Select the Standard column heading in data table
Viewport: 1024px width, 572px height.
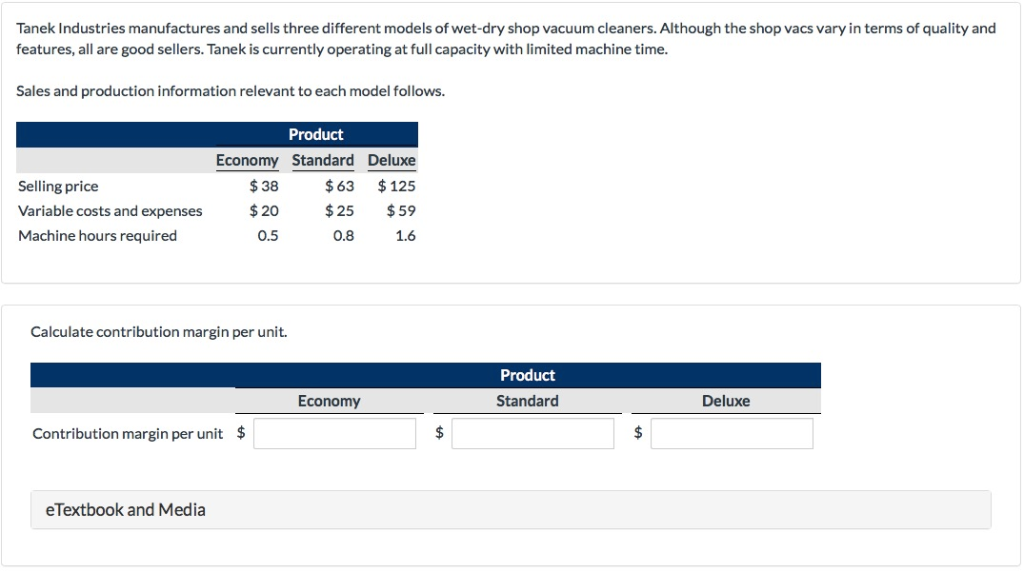click(323, 160)
